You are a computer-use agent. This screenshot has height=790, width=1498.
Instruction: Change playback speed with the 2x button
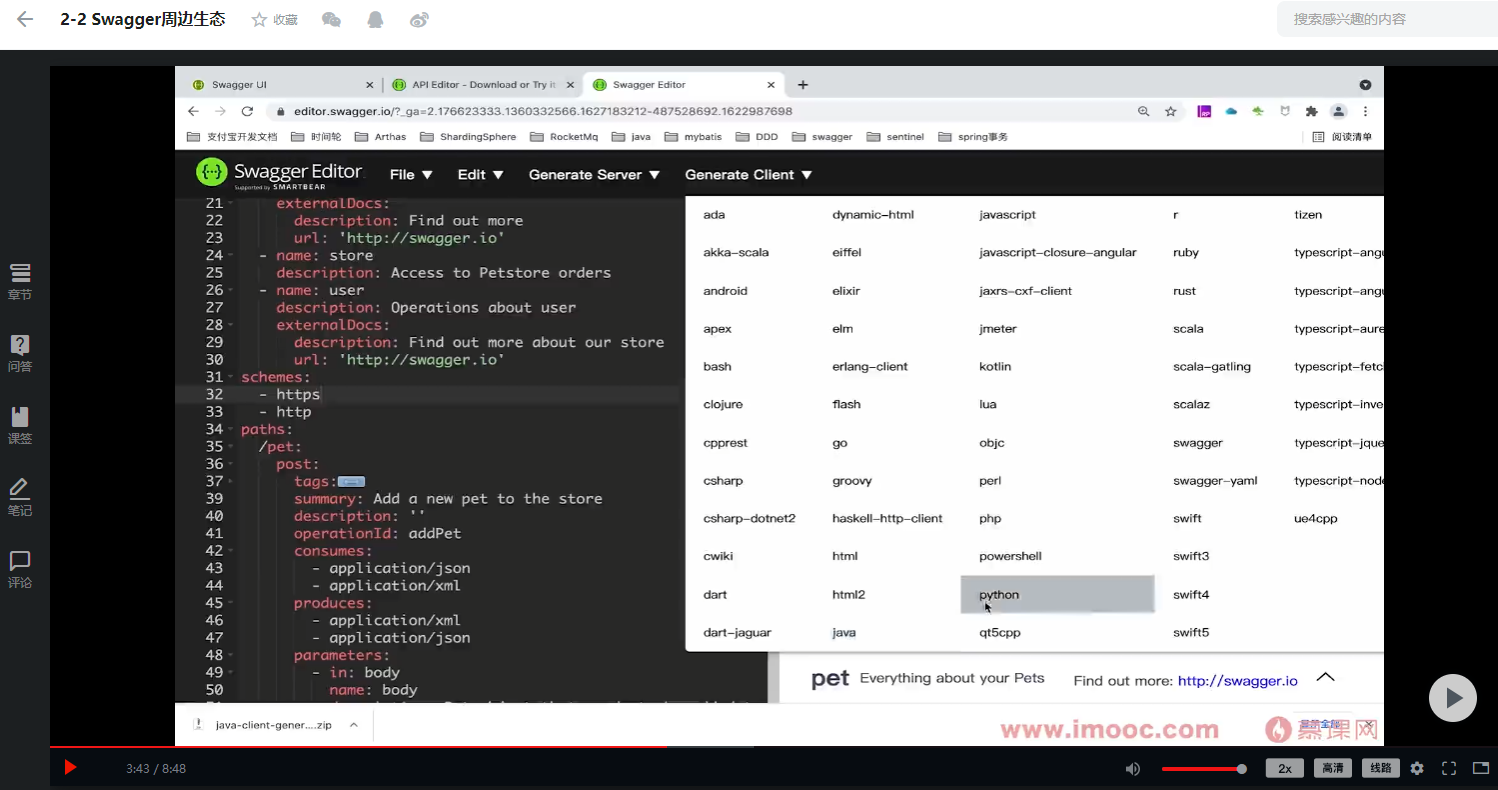[x=1284, y=768]
